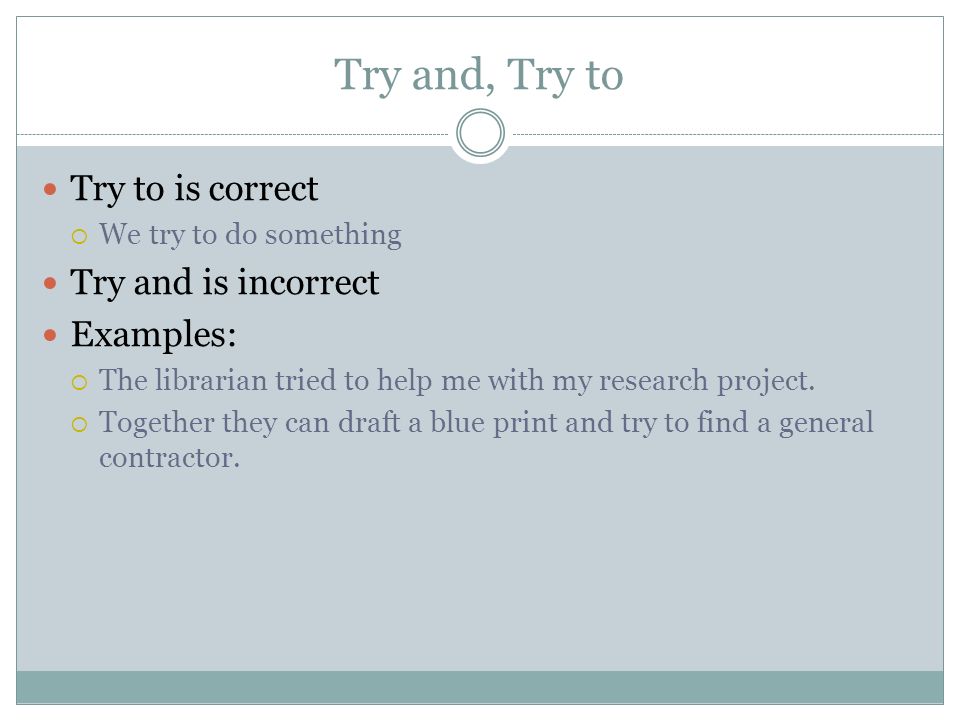Click the line 'Try and is incorrect'

pyautogui.click(x=225, y=283)
